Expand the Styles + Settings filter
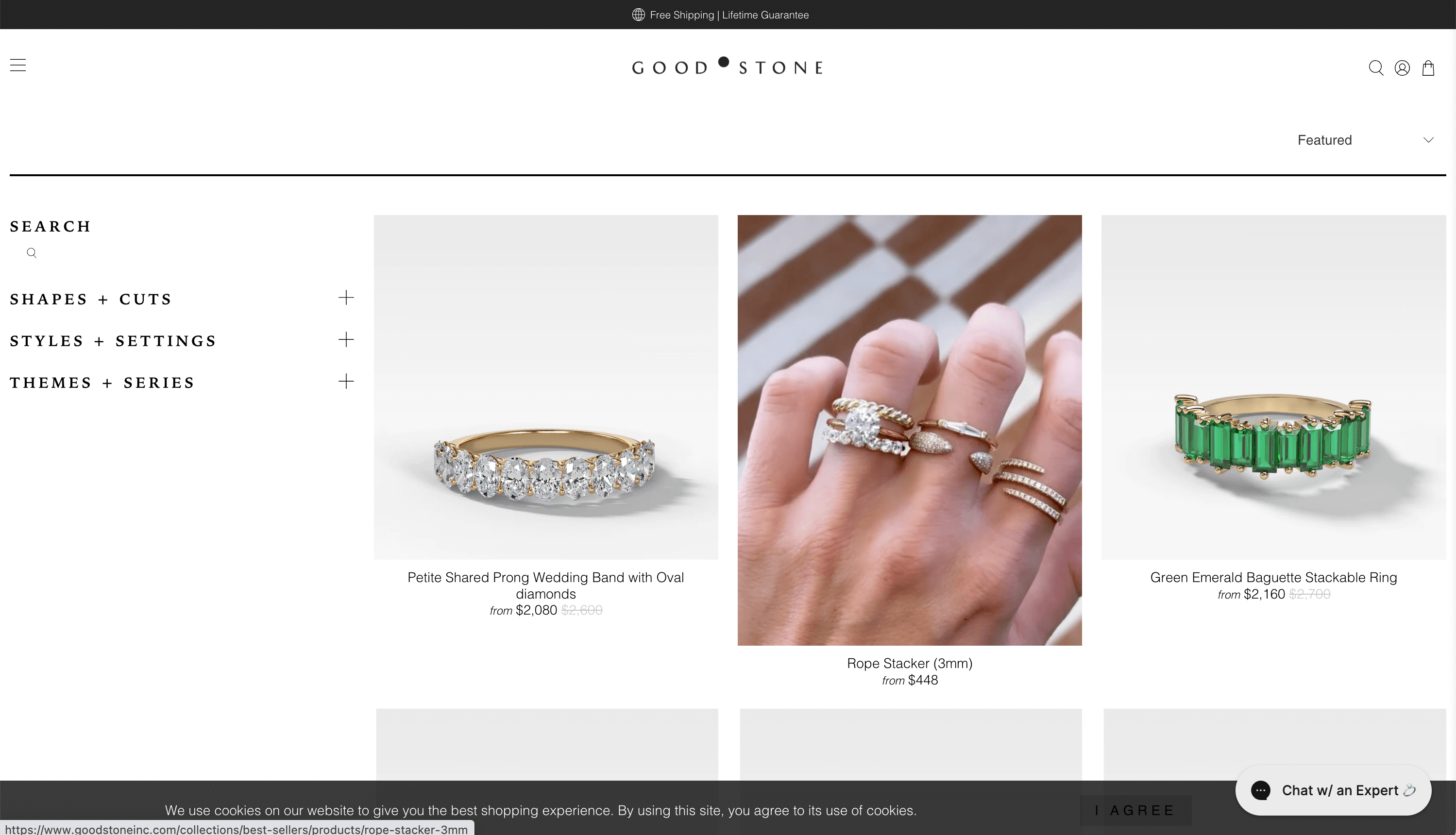The width and height of the screenshot is (1456, 835). 182,341
